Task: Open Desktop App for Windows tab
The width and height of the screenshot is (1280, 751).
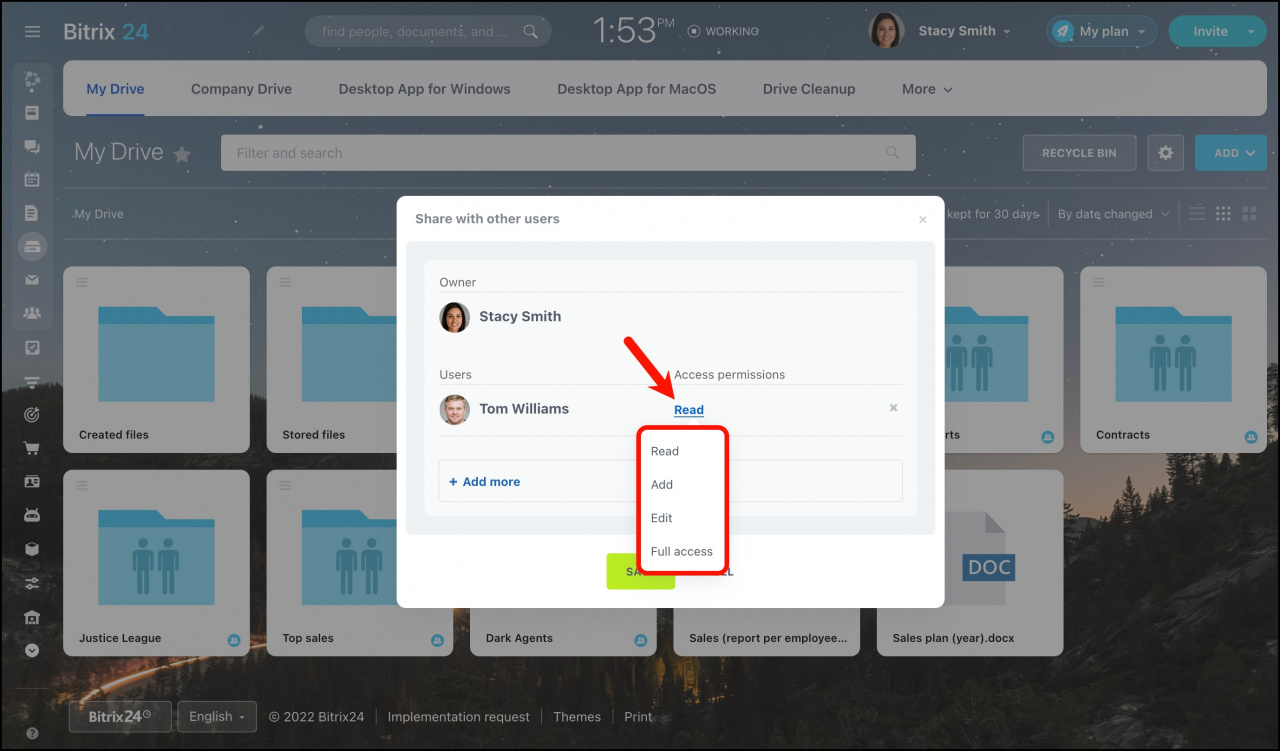Action: pos(424,89)
